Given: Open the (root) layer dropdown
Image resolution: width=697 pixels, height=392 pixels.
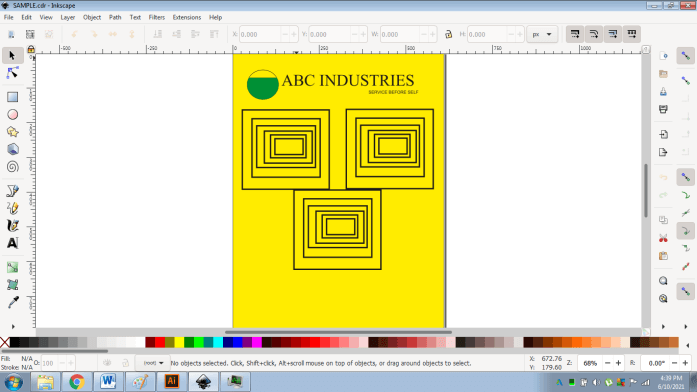Looking at the screenshot, I should pyautogui.click(x=152, y=363).
